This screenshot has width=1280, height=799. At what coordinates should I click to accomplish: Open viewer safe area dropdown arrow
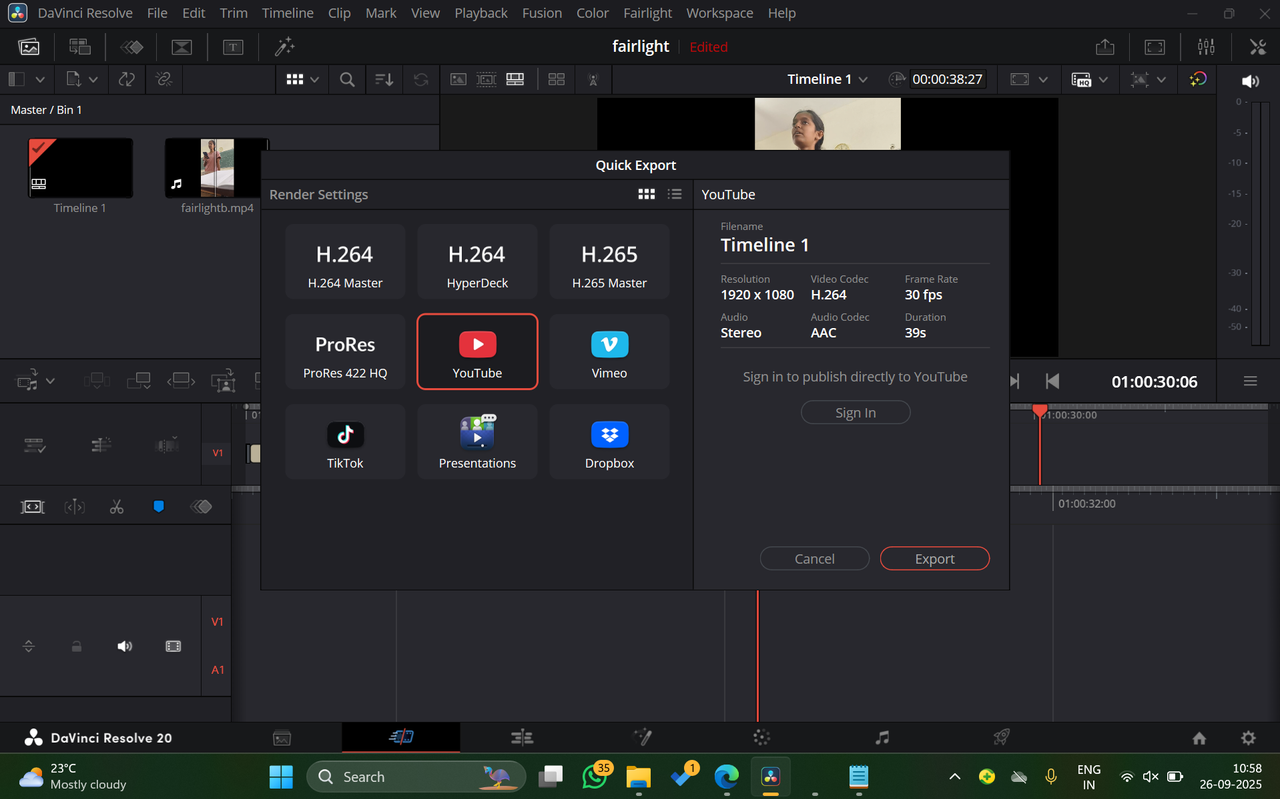[x=1043, y=79]
